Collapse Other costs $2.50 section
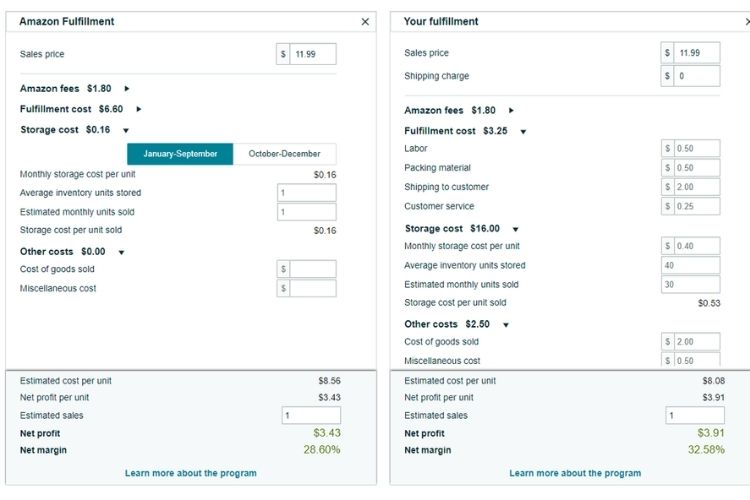Image resolution: width=750 pixels, height=500 pixels. click(506, 325)
